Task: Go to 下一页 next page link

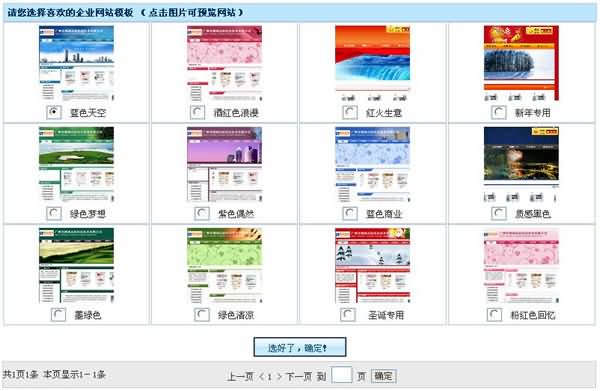Action: pos(300,376)
